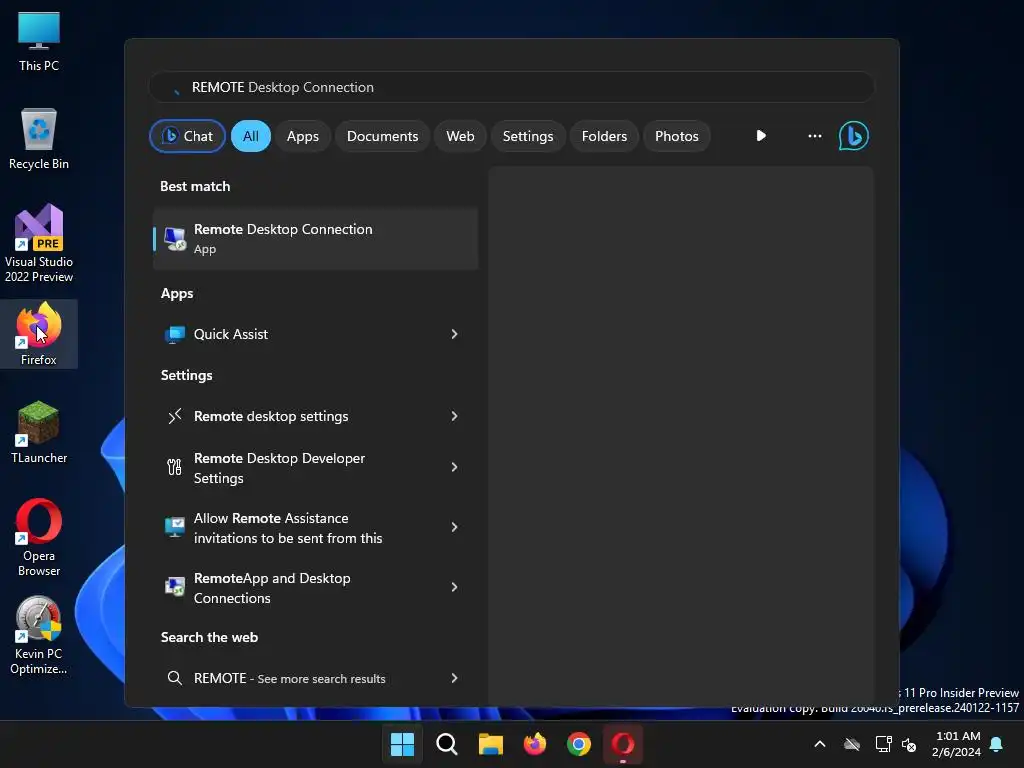Image resolution: width=1024 pixels, height=768 pixels.
Task: Click the Quick Assist app icon
Action: (x=174, y=334)
